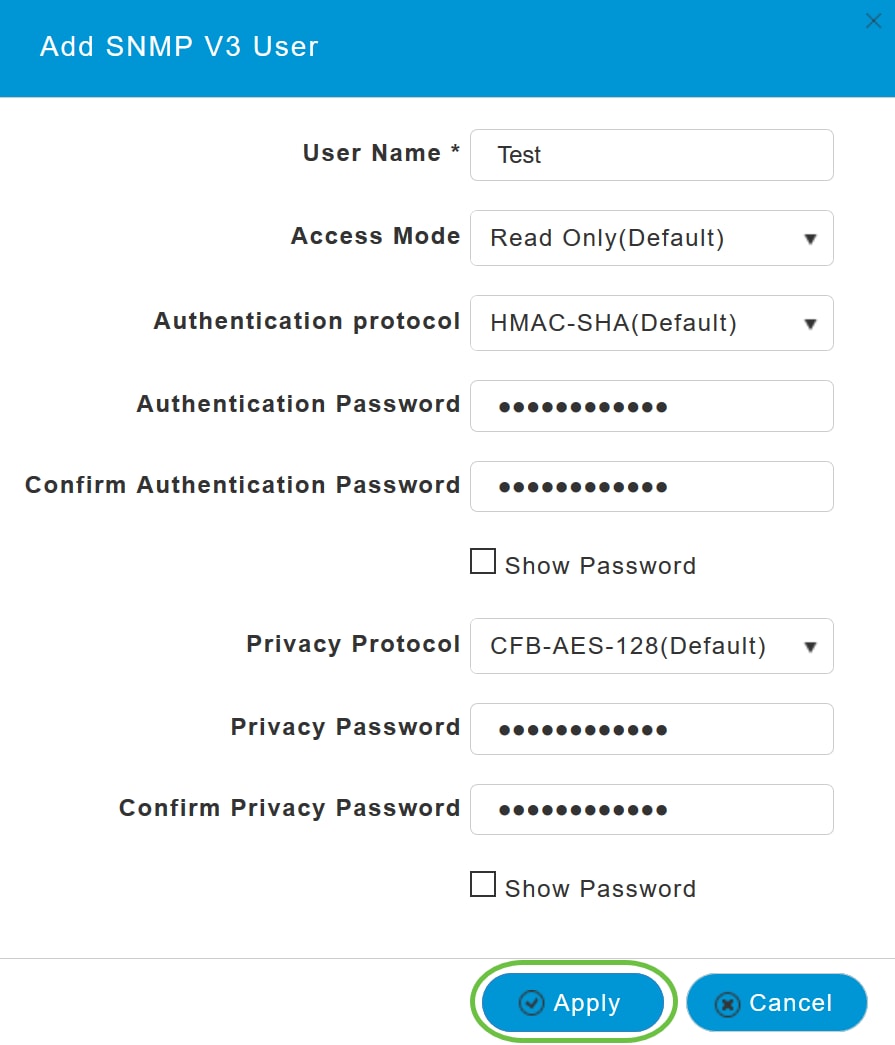Viewport: 895px width, 1045px height.
Task: Click the Confirm Privacy Password label
Action: click(x=289, y=808)
